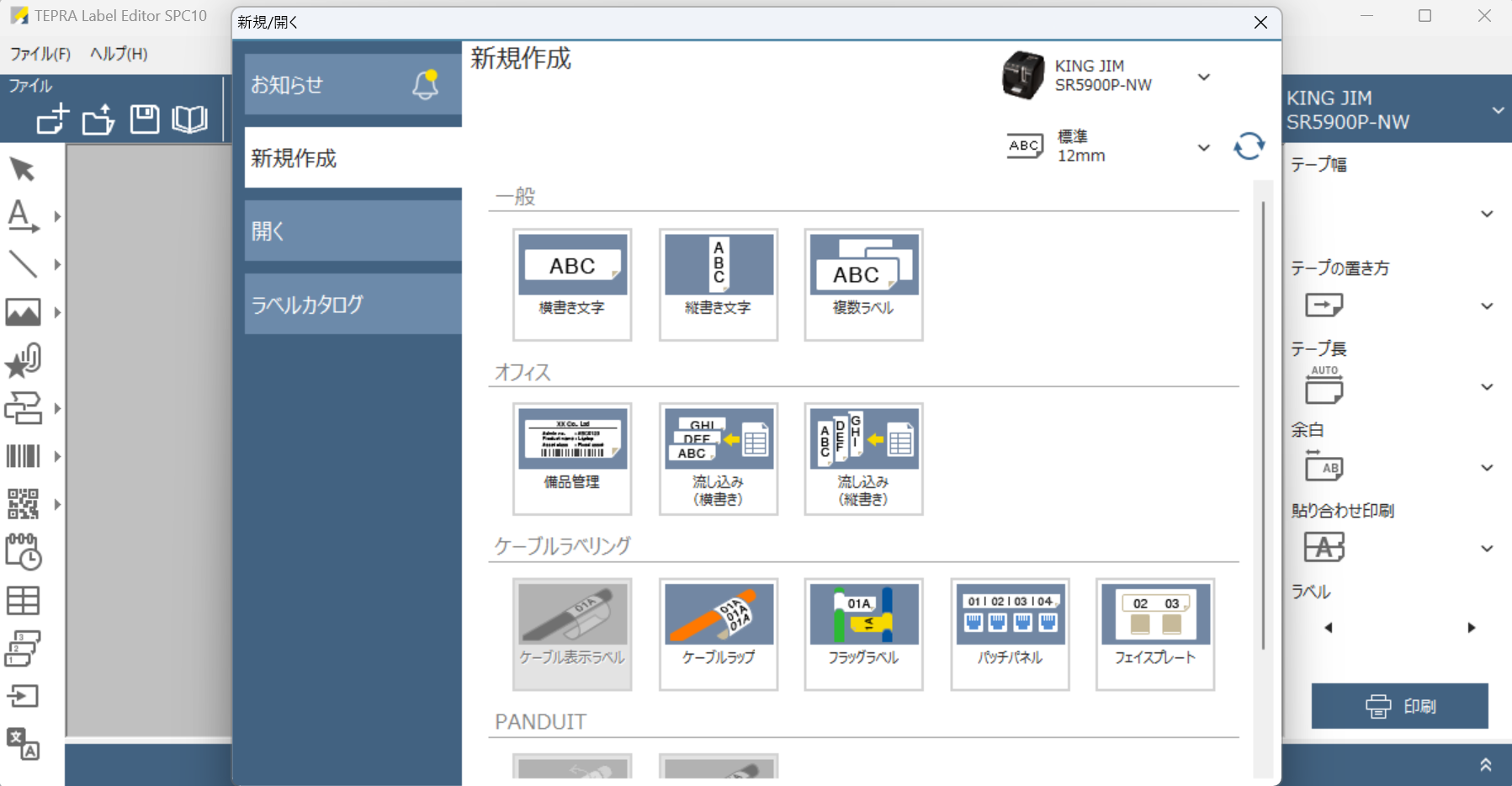The height and width of the screenshot is (786, 1512).
Task: Click the 印刷 print button
Action: (x=1399, y=706)
